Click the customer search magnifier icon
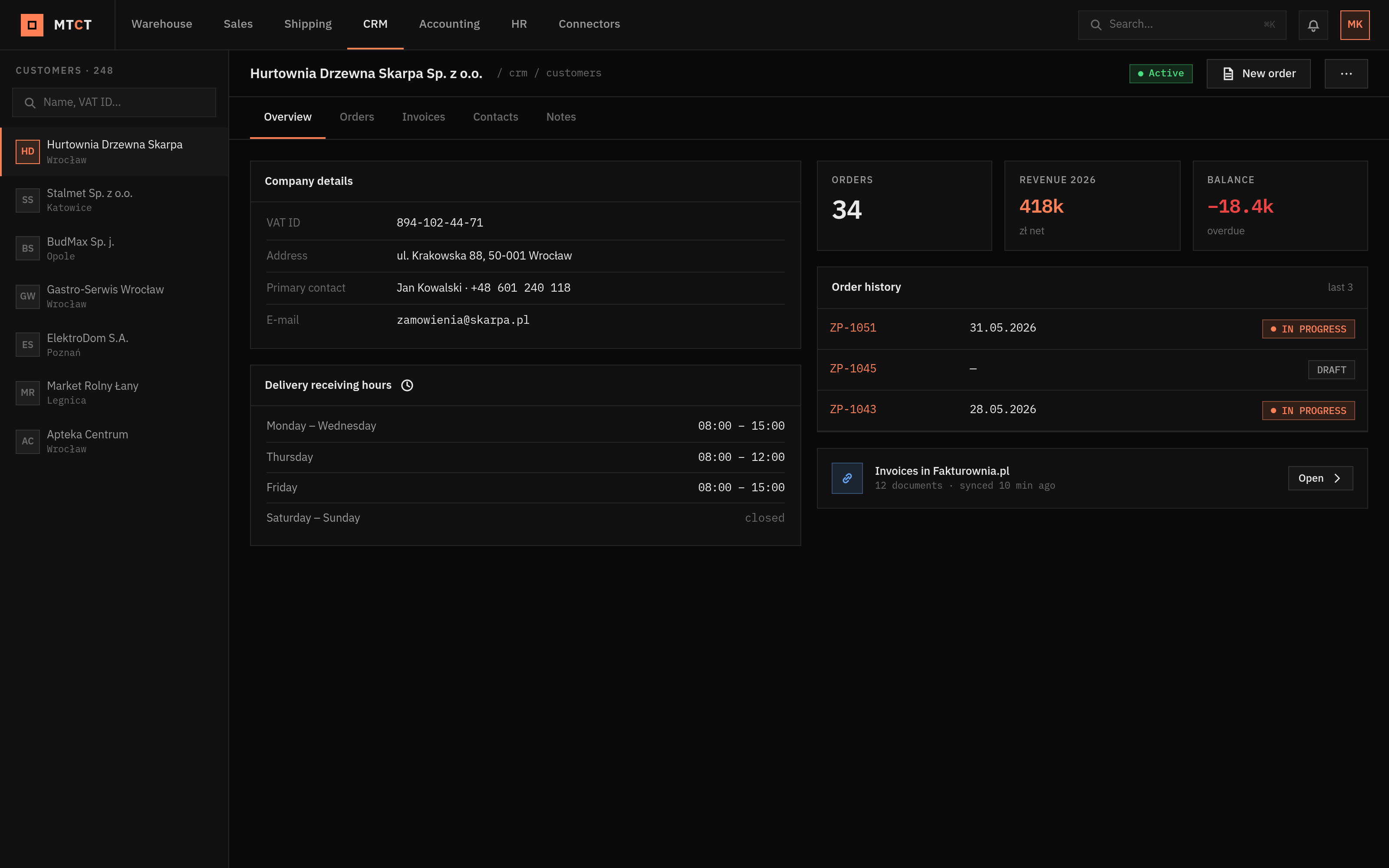 click(x=30, y=103)
